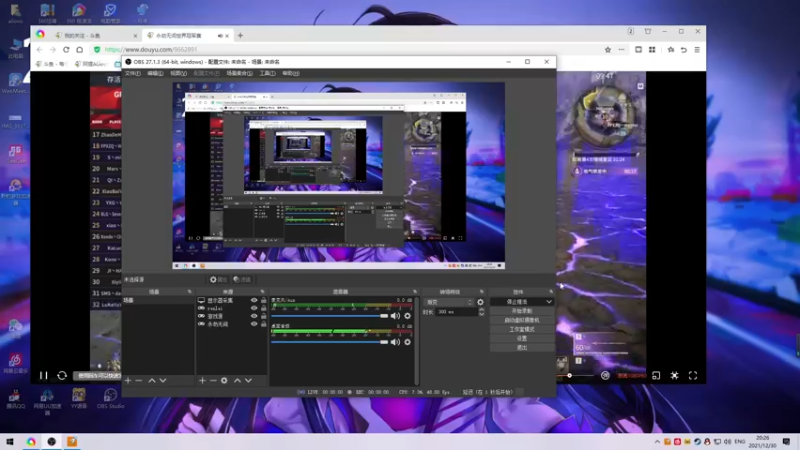Enable 工作室模式 studio mode button
Screen dimensions: 800x450
(x=522, y=330)
